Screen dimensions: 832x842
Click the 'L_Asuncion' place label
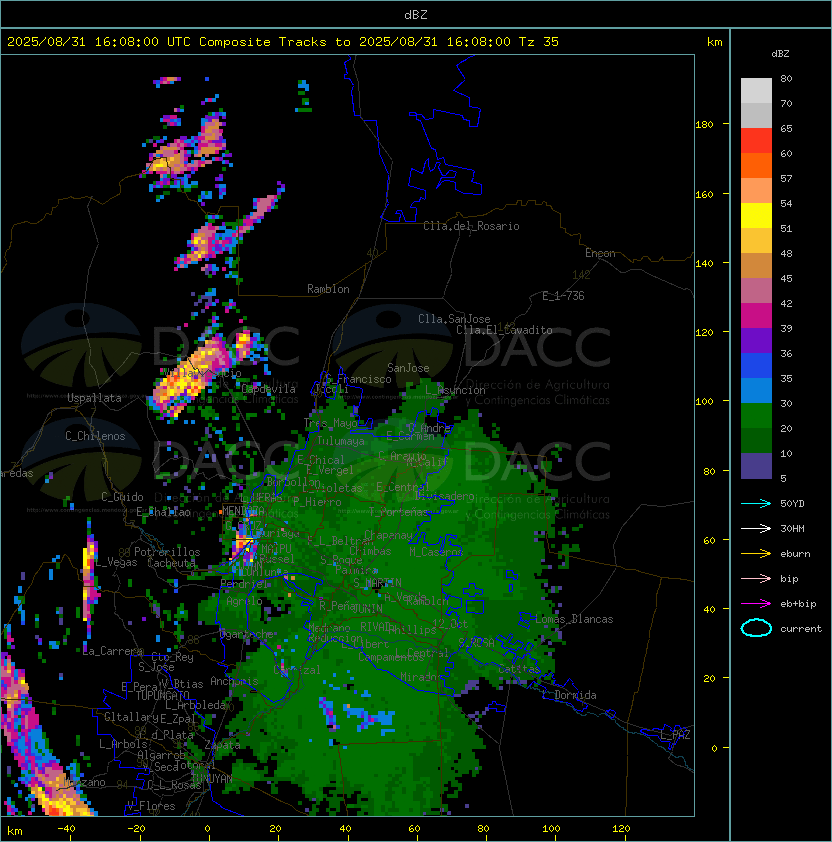pyautogui.click(x=455, y=390)
